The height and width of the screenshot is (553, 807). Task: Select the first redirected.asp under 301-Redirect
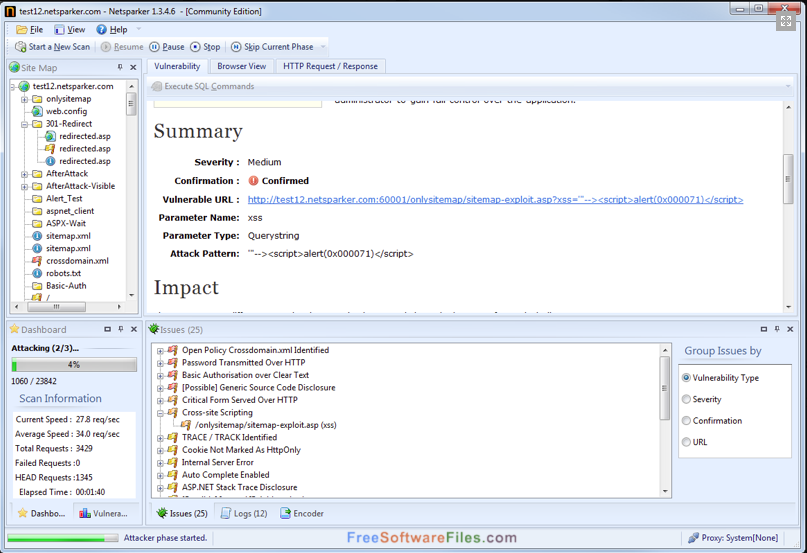84,136
